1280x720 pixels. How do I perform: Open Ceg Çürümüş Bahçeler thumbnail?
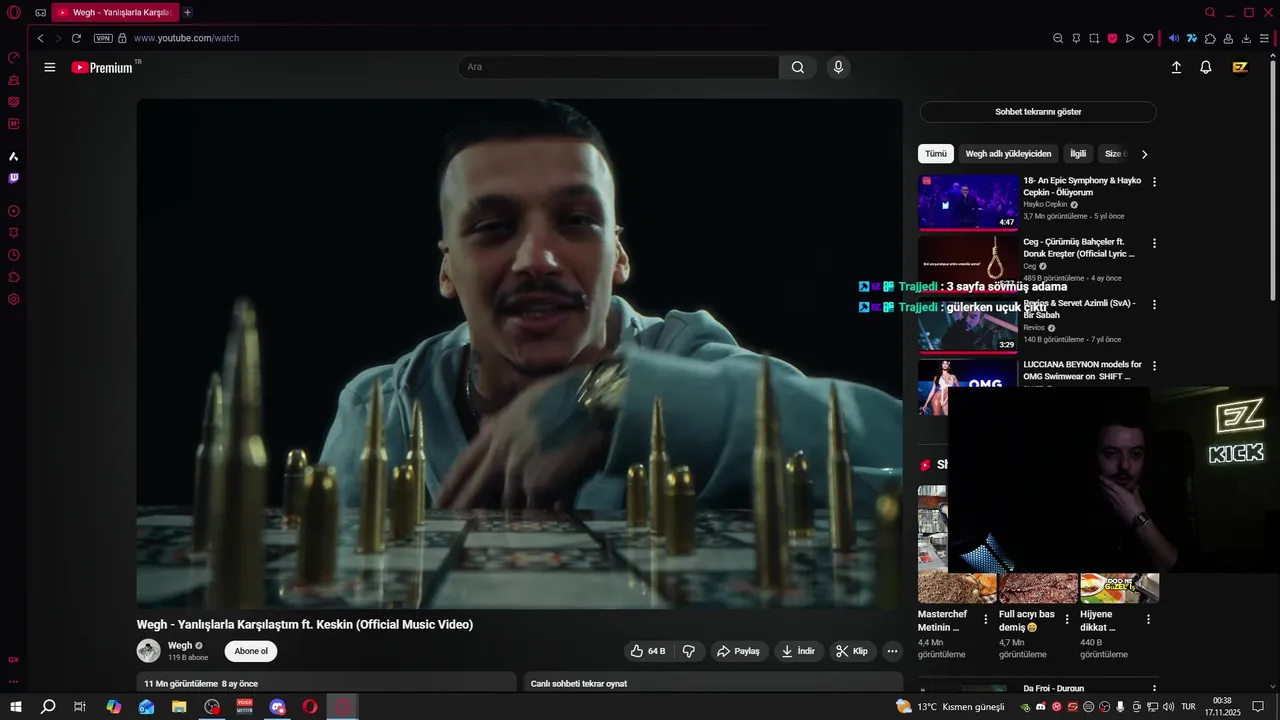click(x=968, y=263)
